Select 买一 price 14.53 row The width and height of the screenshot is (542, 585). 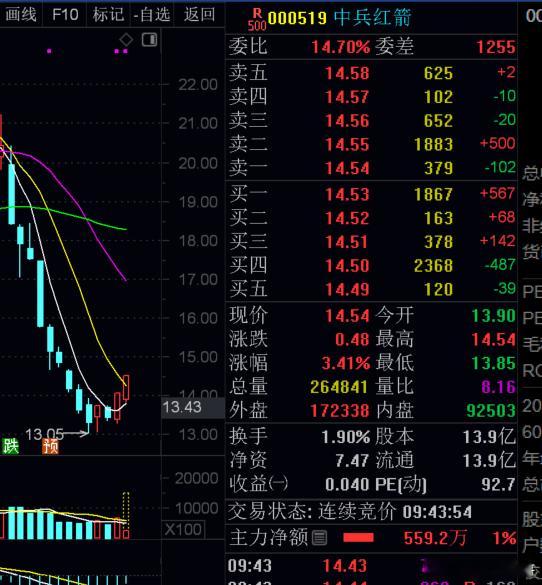tap(372, 194)
